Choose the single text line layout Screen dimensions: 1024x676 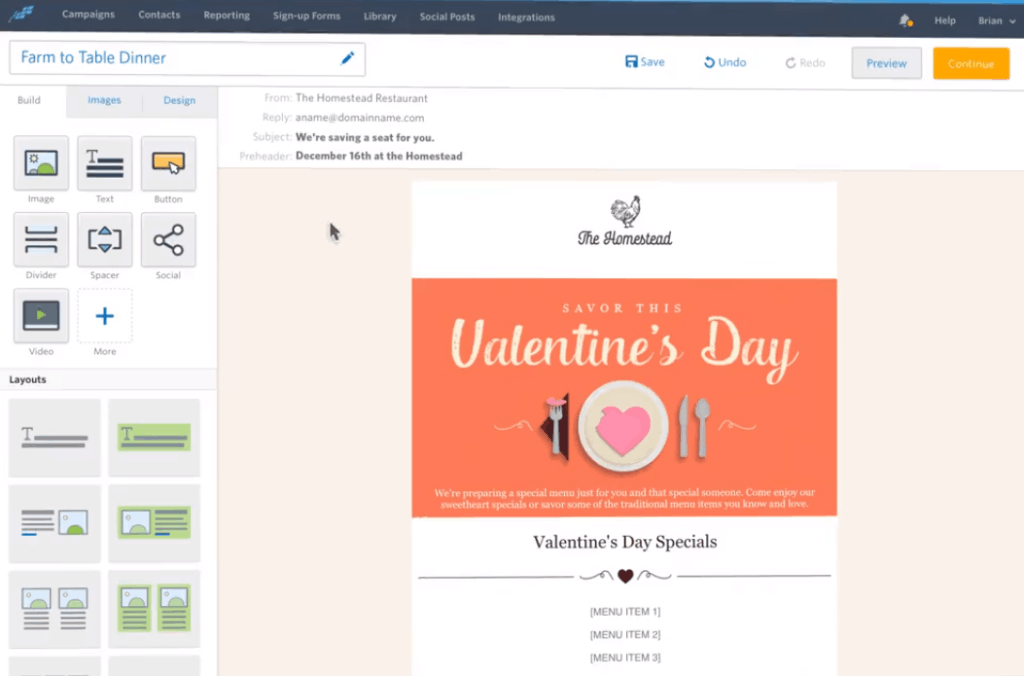point(55,438)
